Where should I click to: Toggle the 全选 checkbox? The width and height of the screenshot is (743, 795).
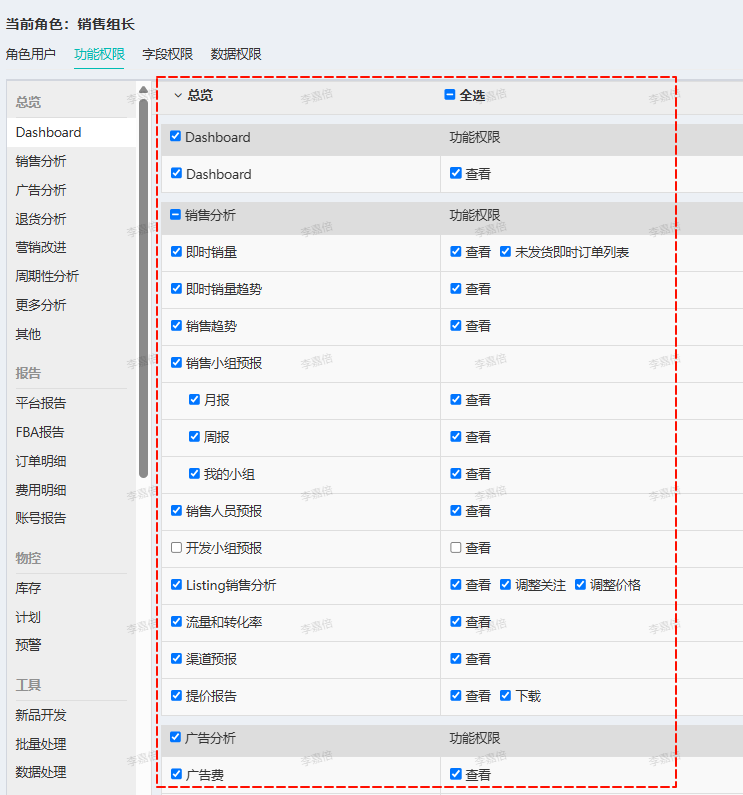(x=449, y=95)
